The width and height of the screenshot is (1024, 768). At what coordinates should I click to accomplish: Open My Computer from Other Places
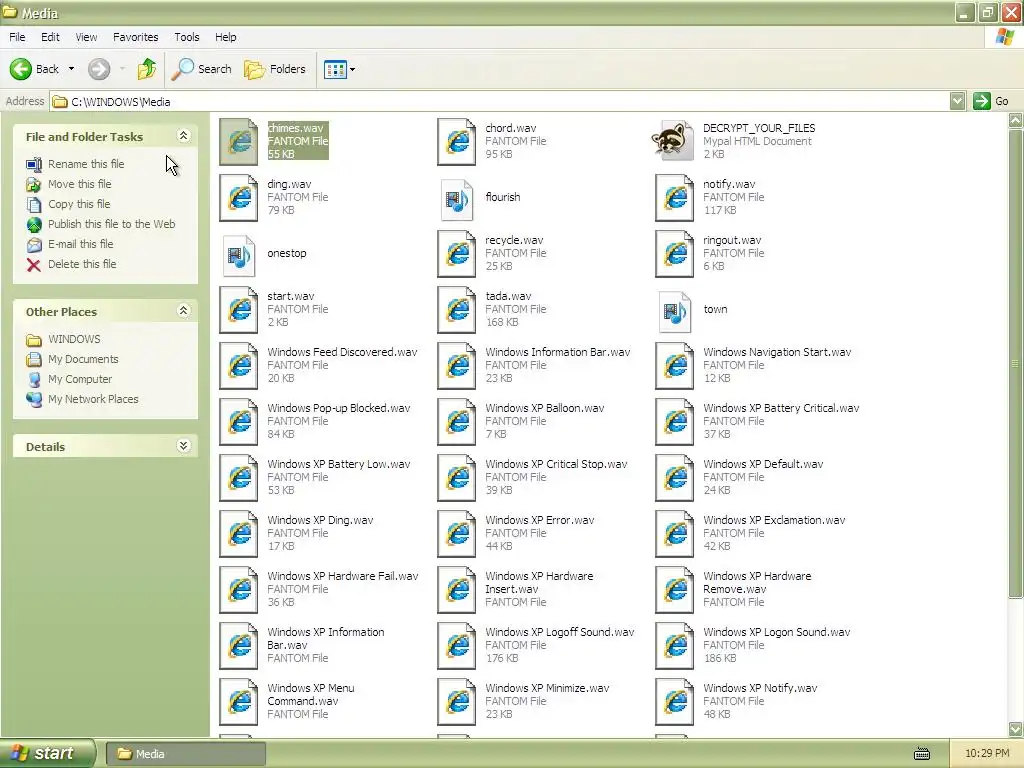click(80, 379)
